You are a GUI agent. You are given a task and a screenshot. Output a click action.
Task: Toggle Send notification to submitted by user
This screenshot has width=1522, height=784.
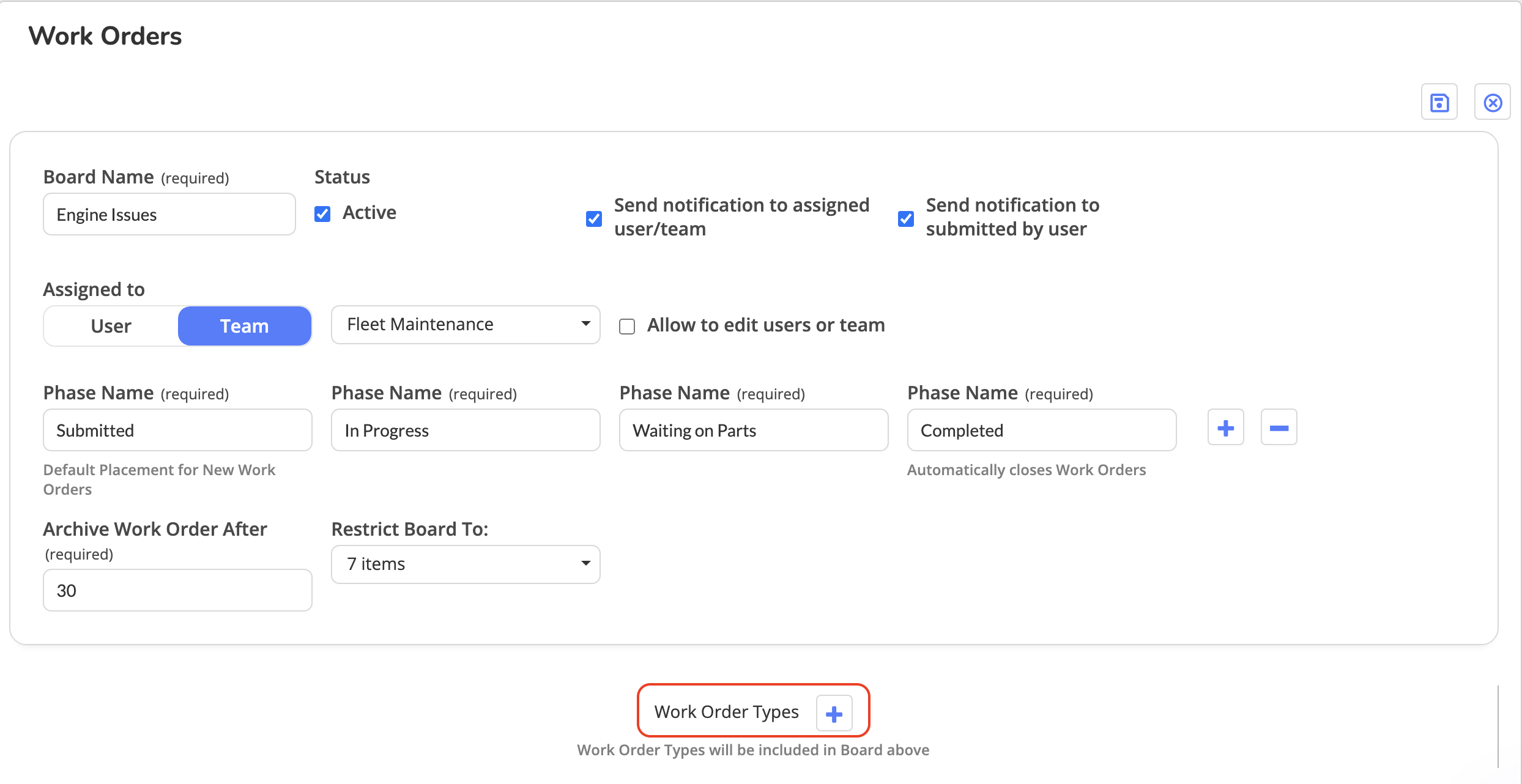(905, 218)
